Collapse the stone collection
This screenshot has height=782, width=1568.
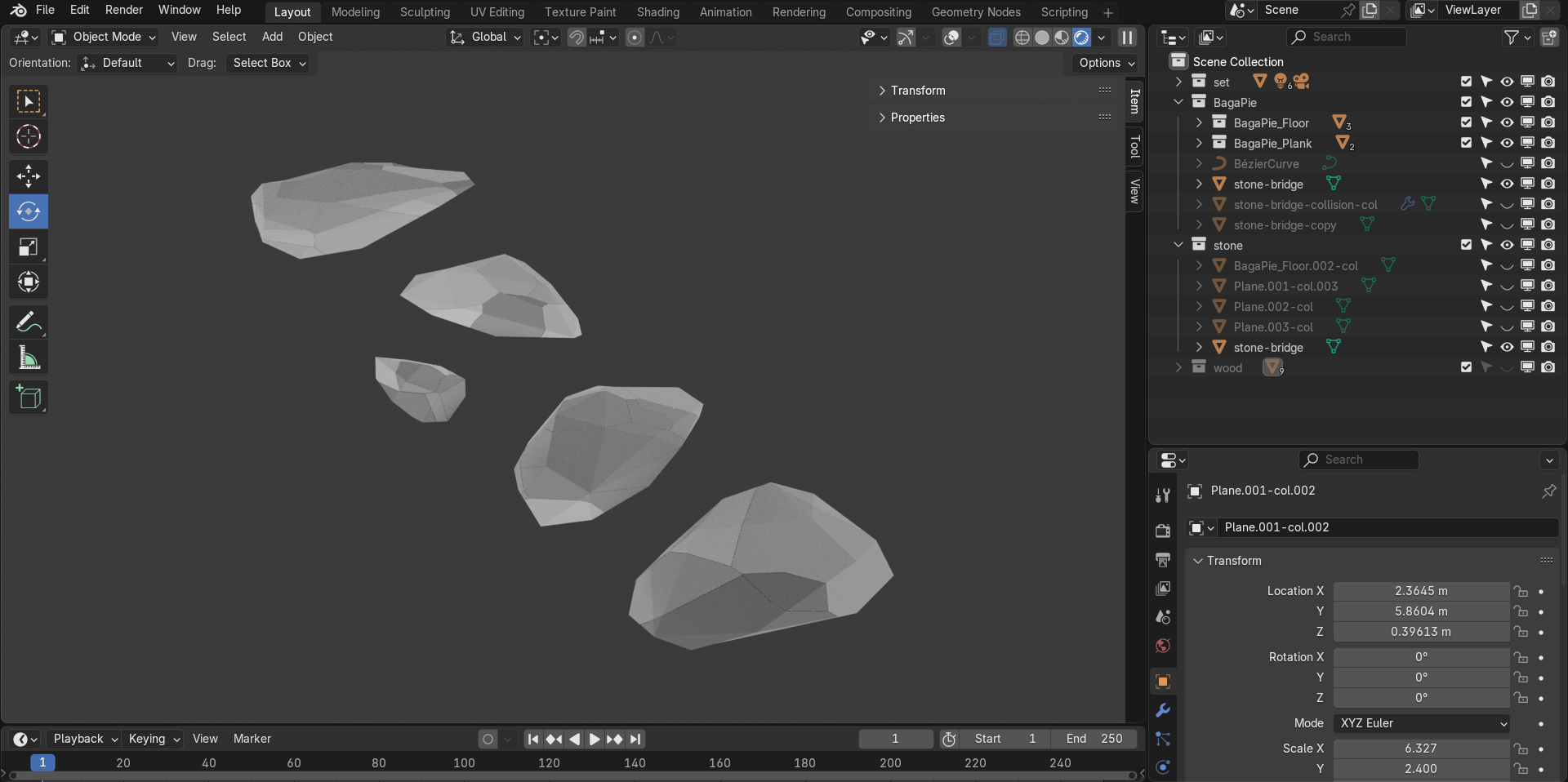1178,246
